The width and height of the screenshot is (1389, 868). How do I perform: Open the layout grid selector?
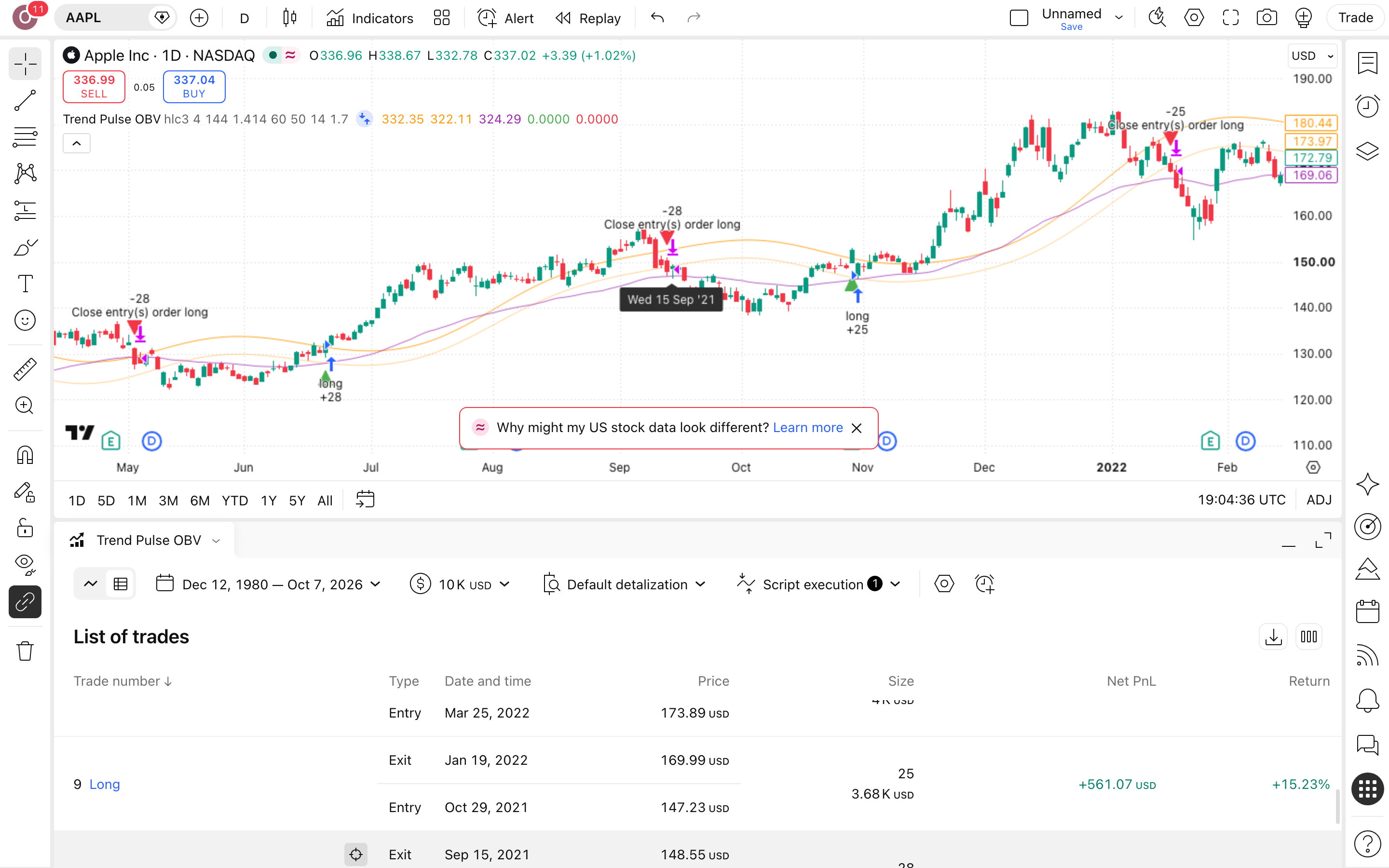pyautogui.click(x=441, y=18)
